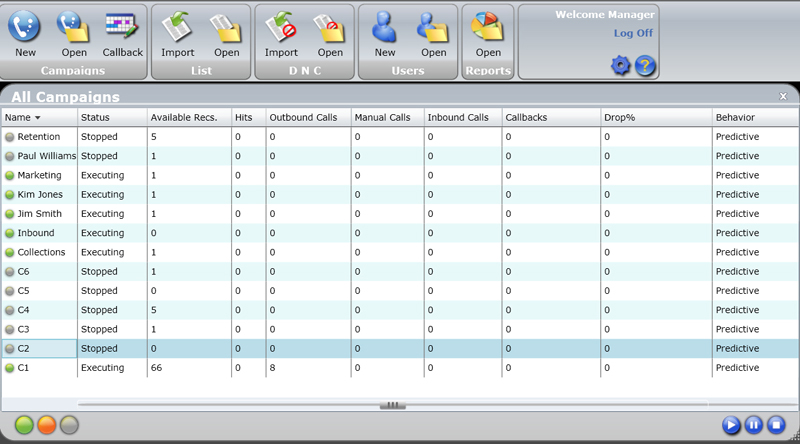Viewport: 800px width, 444px height.
Task: Log Off the manager account
Action: [633, 33]
